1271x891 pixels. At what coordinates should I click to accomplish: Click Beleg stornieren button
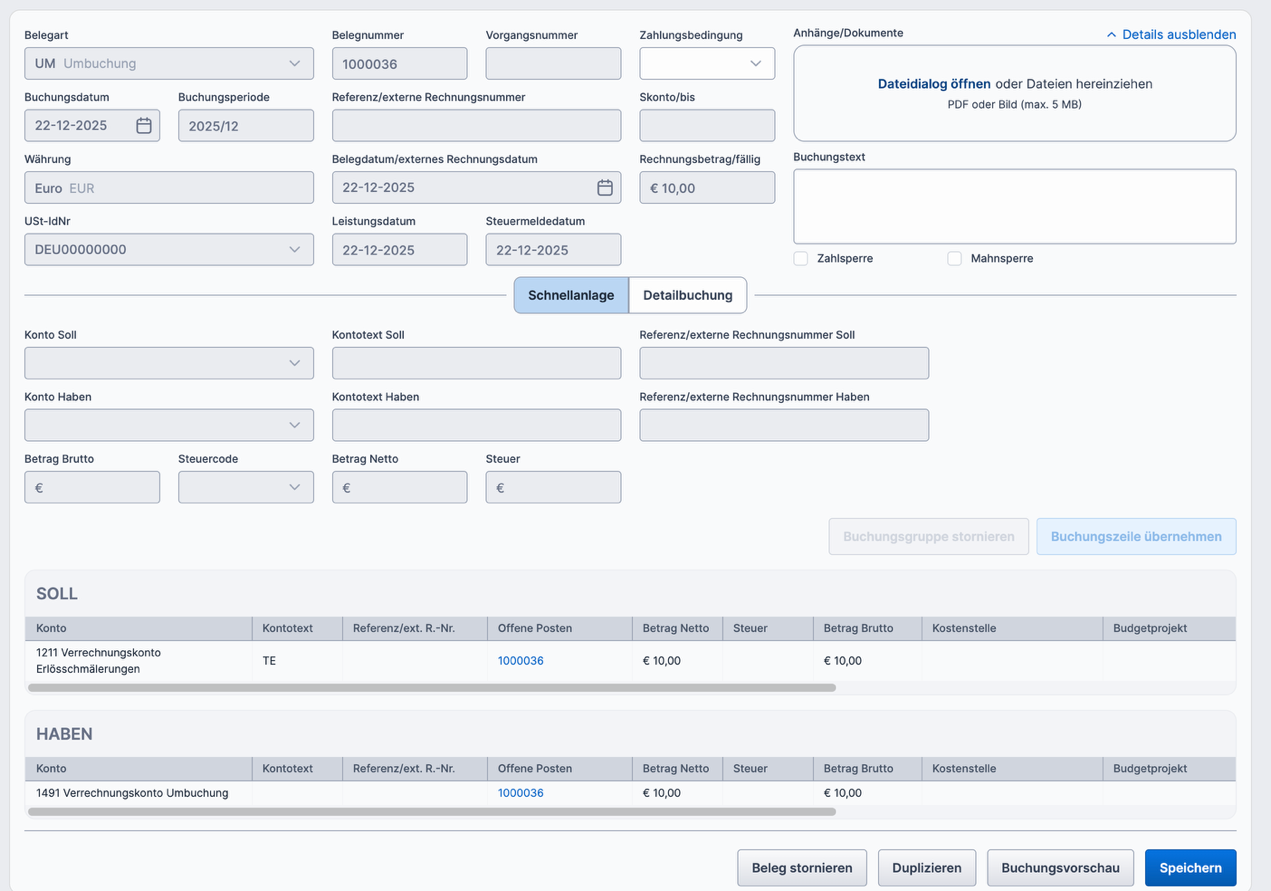[x=802, y=868]
